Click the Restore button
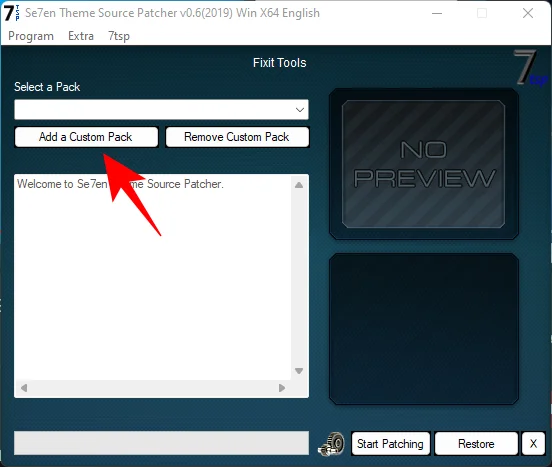 point(476,444)
